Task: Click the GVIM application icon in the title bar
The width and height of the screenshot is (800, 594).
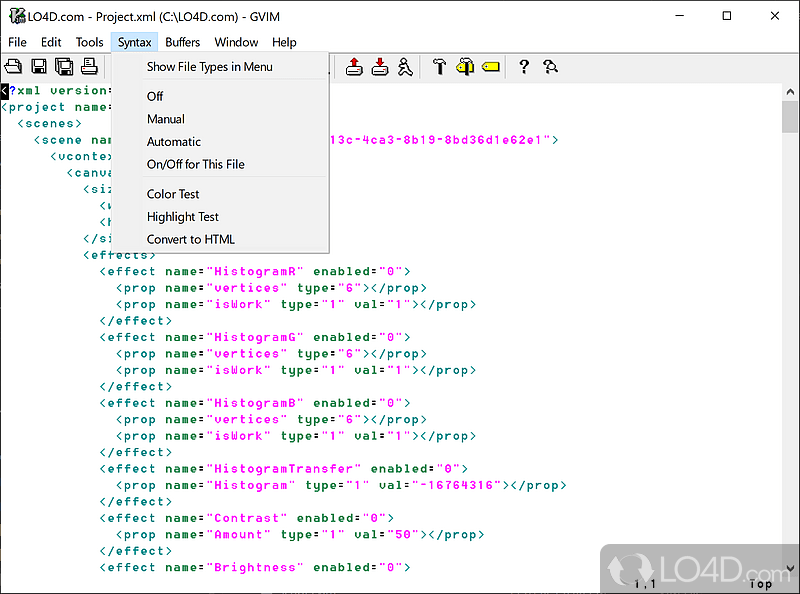Action: tap(16, 16)
